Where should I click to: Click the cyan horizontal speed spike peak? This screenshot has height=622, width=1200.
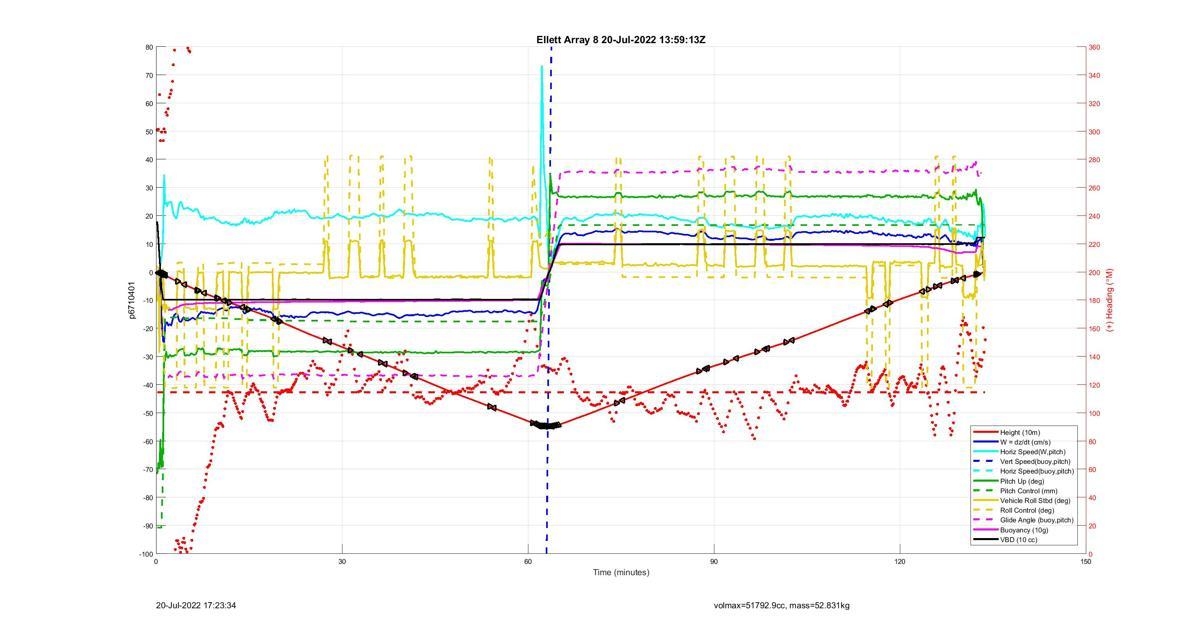(x=542, y=68)
